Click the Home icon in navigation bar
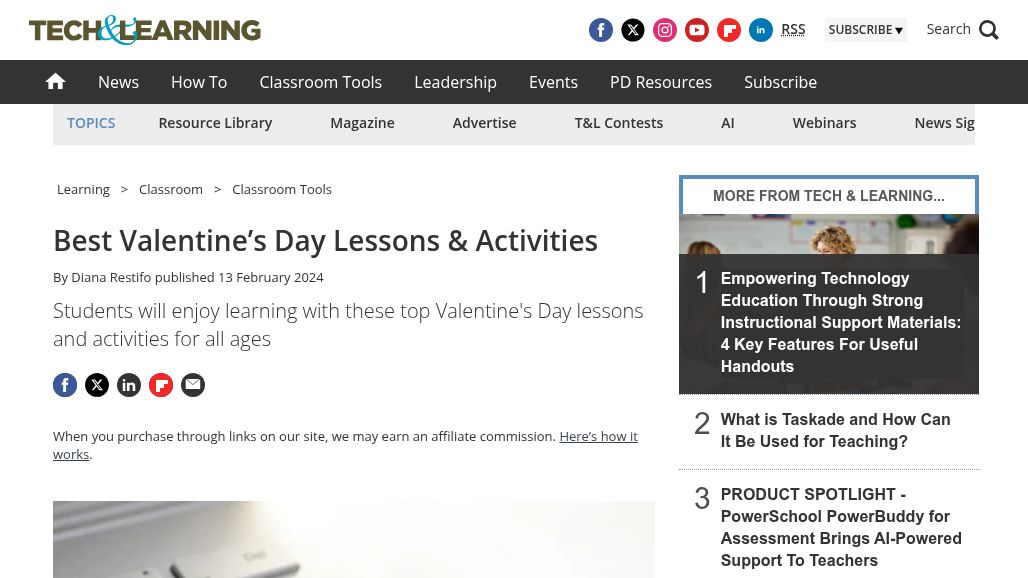 [56, 82]
